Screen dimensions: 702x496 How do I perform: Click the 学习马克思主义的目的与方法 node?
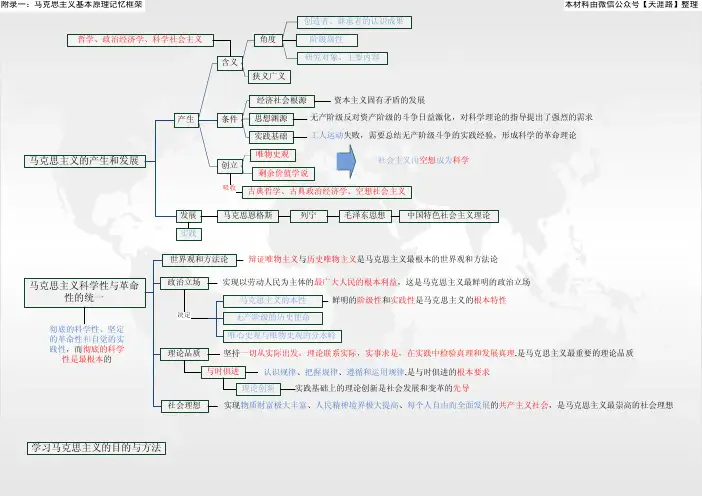[x=96, y=445]
